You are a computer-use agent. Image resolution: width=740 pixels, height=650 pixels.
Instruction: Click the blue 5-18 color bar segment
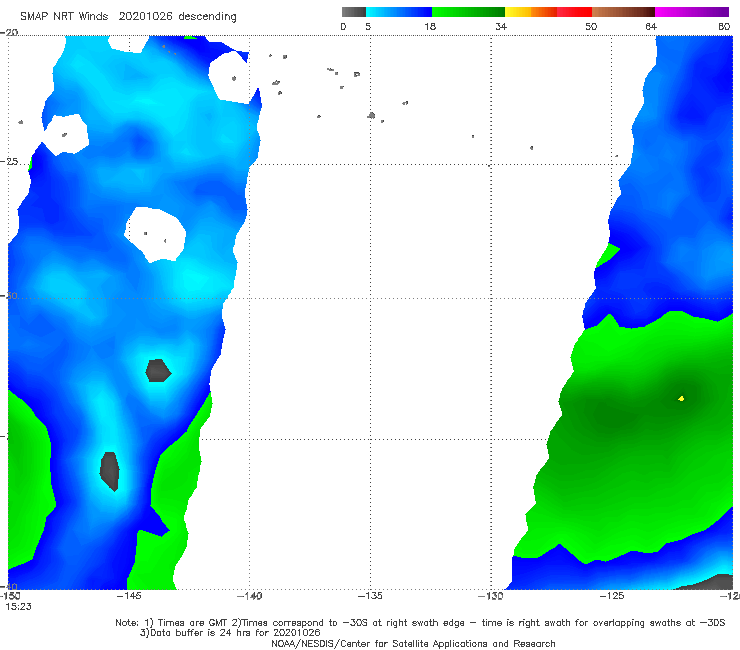pos(399,12)
